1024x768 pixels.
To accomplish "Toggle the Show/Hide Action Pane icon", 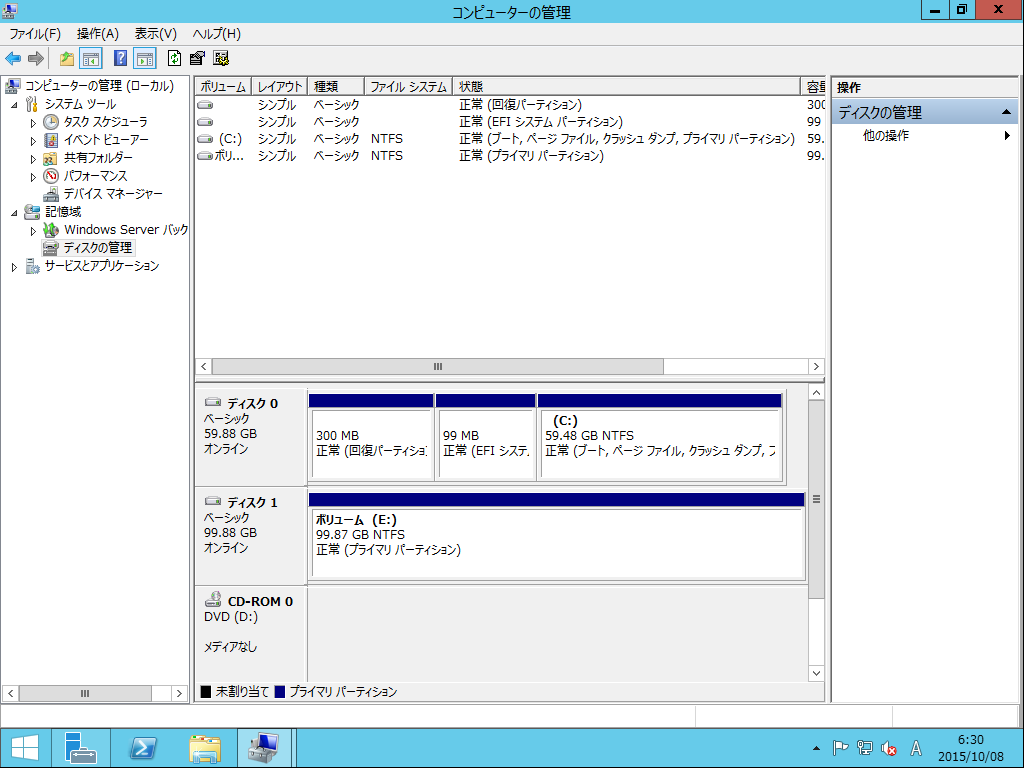I will point(145,59).
